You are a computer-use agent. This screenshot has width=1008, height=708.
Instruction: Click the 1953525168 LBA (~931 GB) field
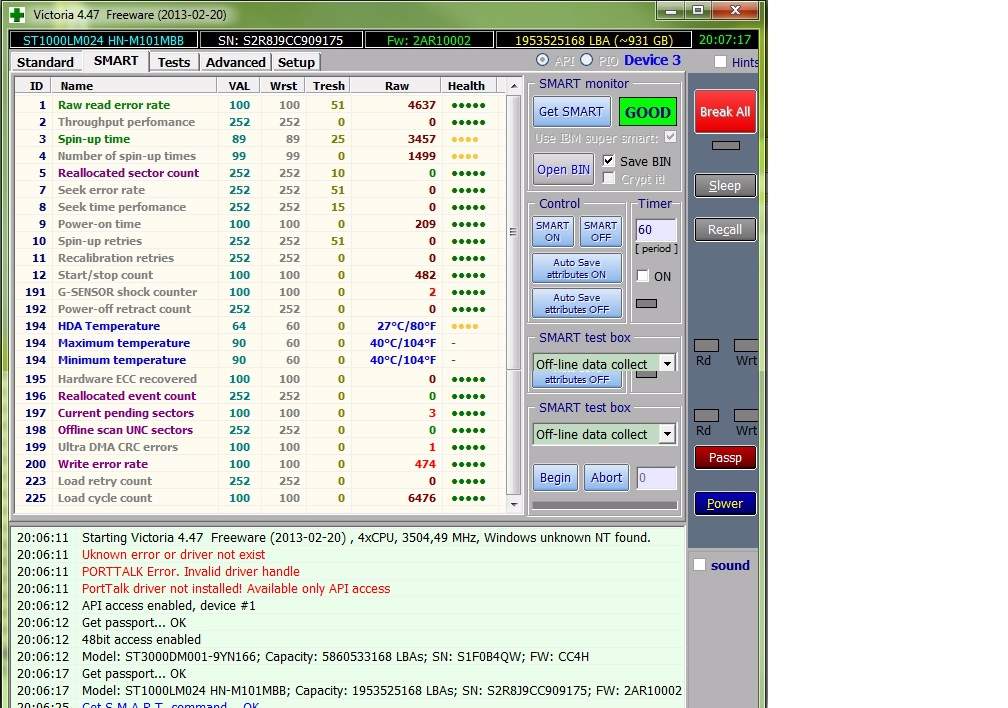pyautogui.click(x=593, y=40)
